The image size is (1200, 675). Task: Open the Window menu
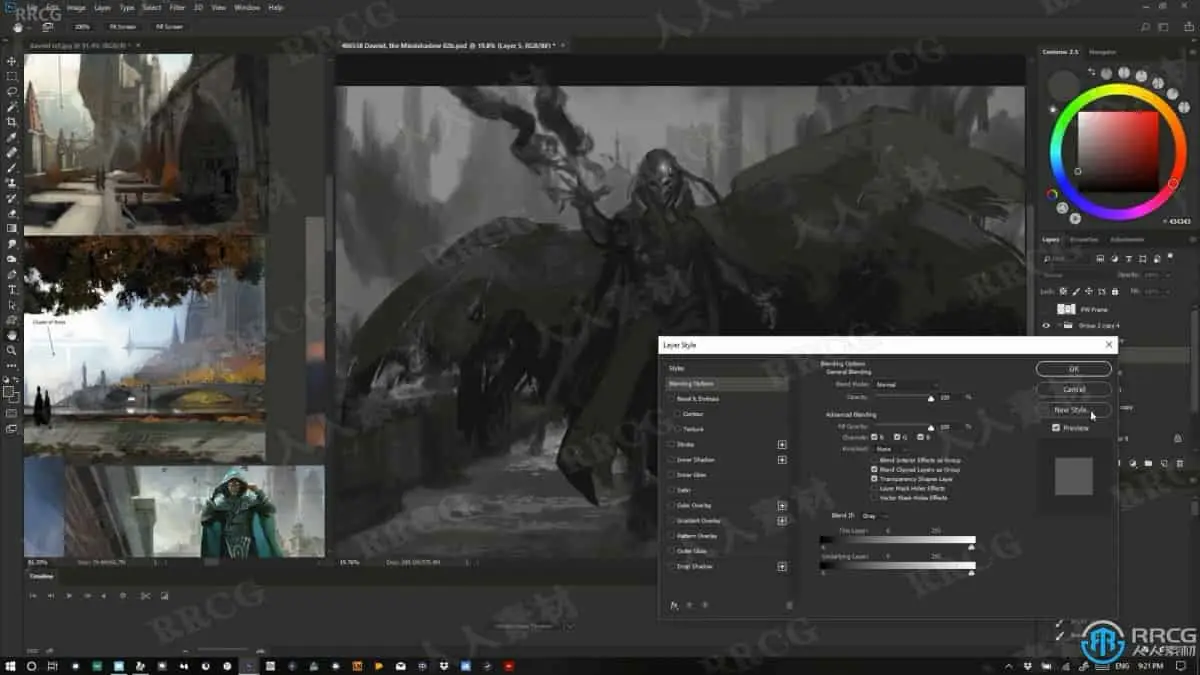(x=247, y=7)
